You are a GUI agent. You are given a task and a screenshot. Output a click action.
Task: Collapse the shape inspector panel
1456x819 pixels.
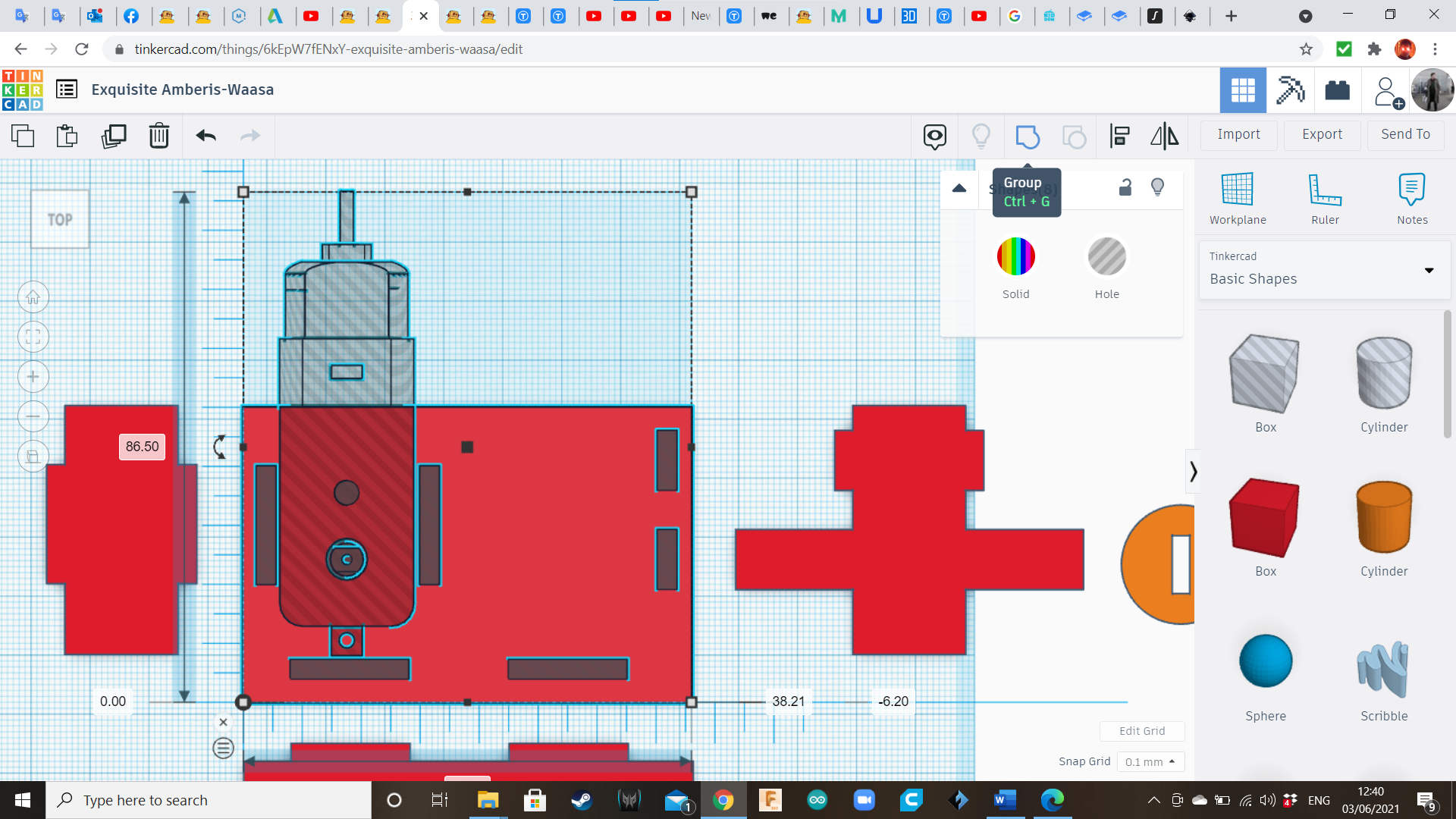pos(959,188)
